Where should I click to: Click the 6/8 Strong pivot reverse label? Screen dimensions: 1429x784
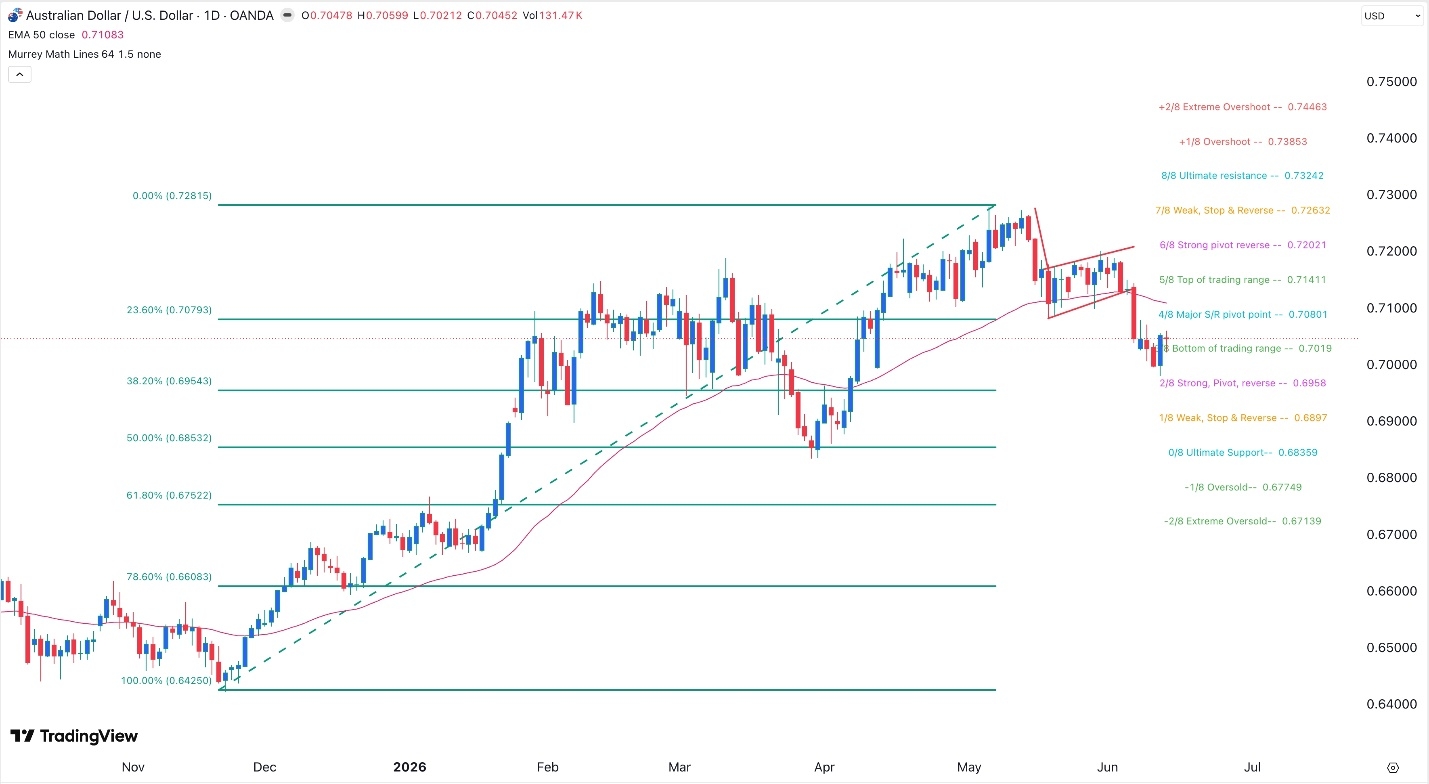(1242, 245)
